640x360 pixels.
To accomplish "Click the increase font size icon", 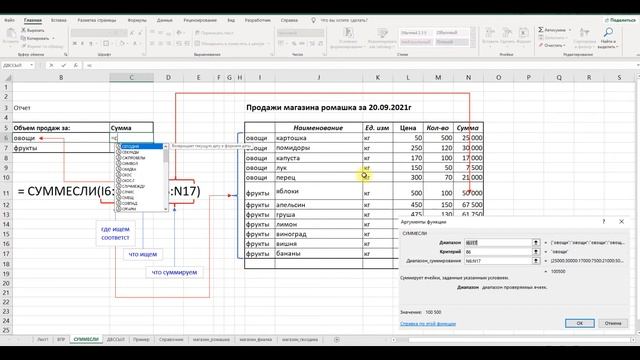I will [x=132, y=33].
